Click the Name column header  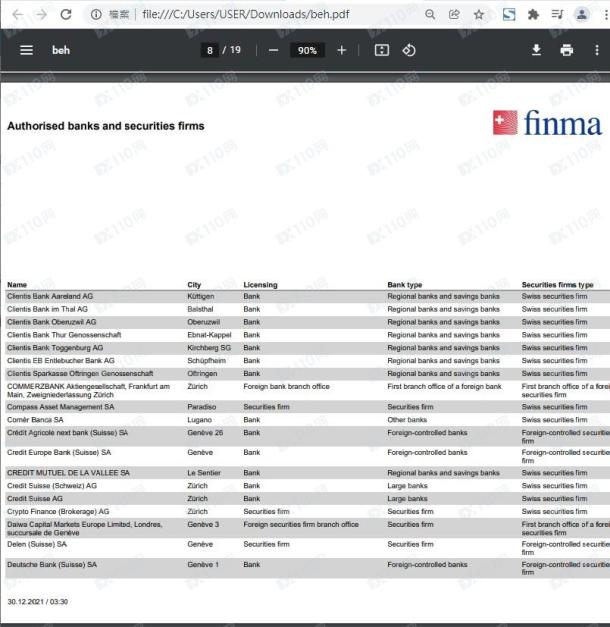[x=17, y=285]
